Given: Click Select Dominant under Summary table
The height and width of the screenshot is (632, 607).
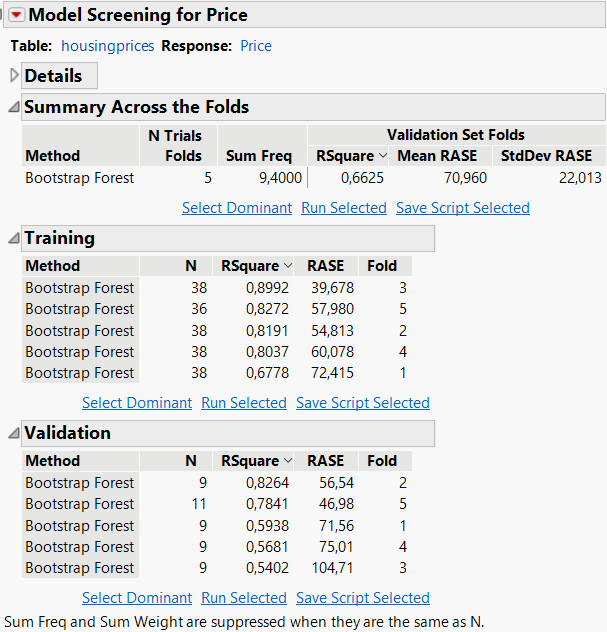Looking at the screenshot, I should (237, 208).
